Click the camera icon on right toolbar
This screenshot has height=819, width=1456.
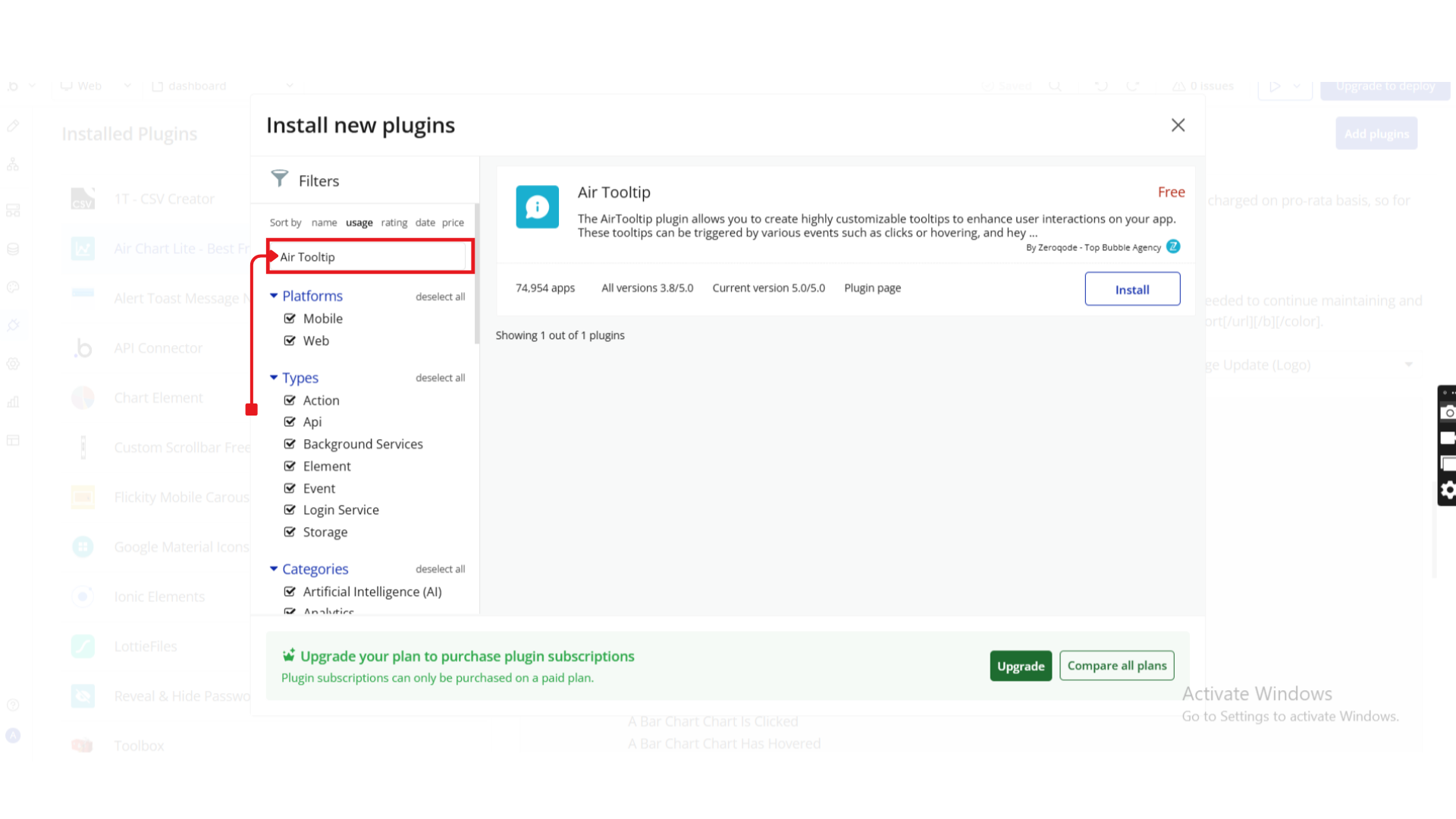coord(1448,413)
